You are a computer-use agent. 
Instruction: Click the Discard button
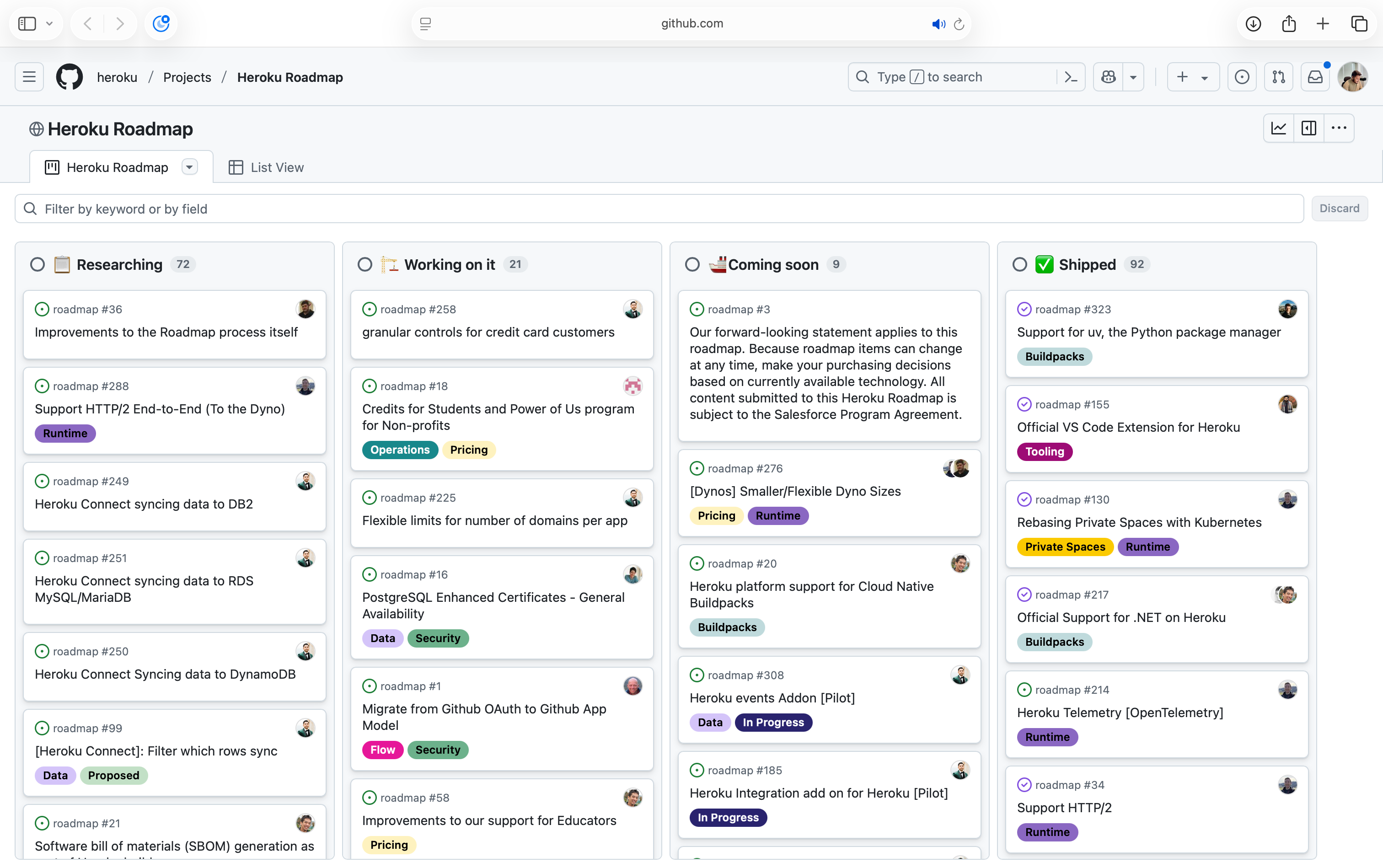tap(1340, 209)
